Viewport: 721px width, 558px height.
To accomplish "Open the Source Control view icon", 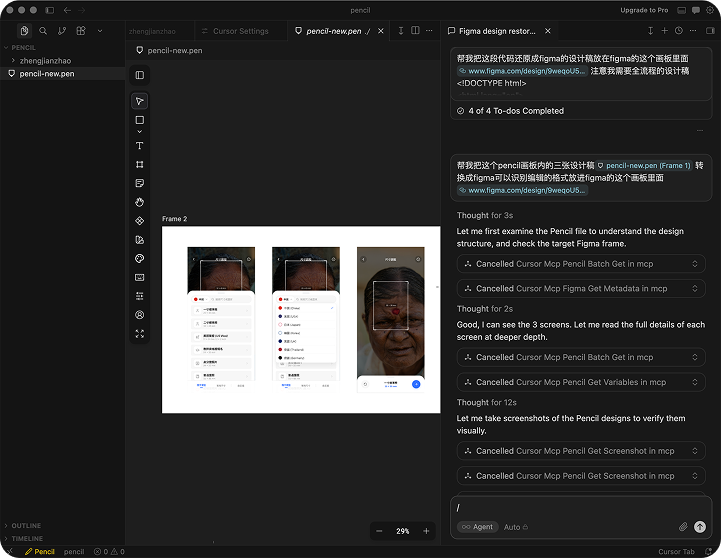I will tap(62, 31).
